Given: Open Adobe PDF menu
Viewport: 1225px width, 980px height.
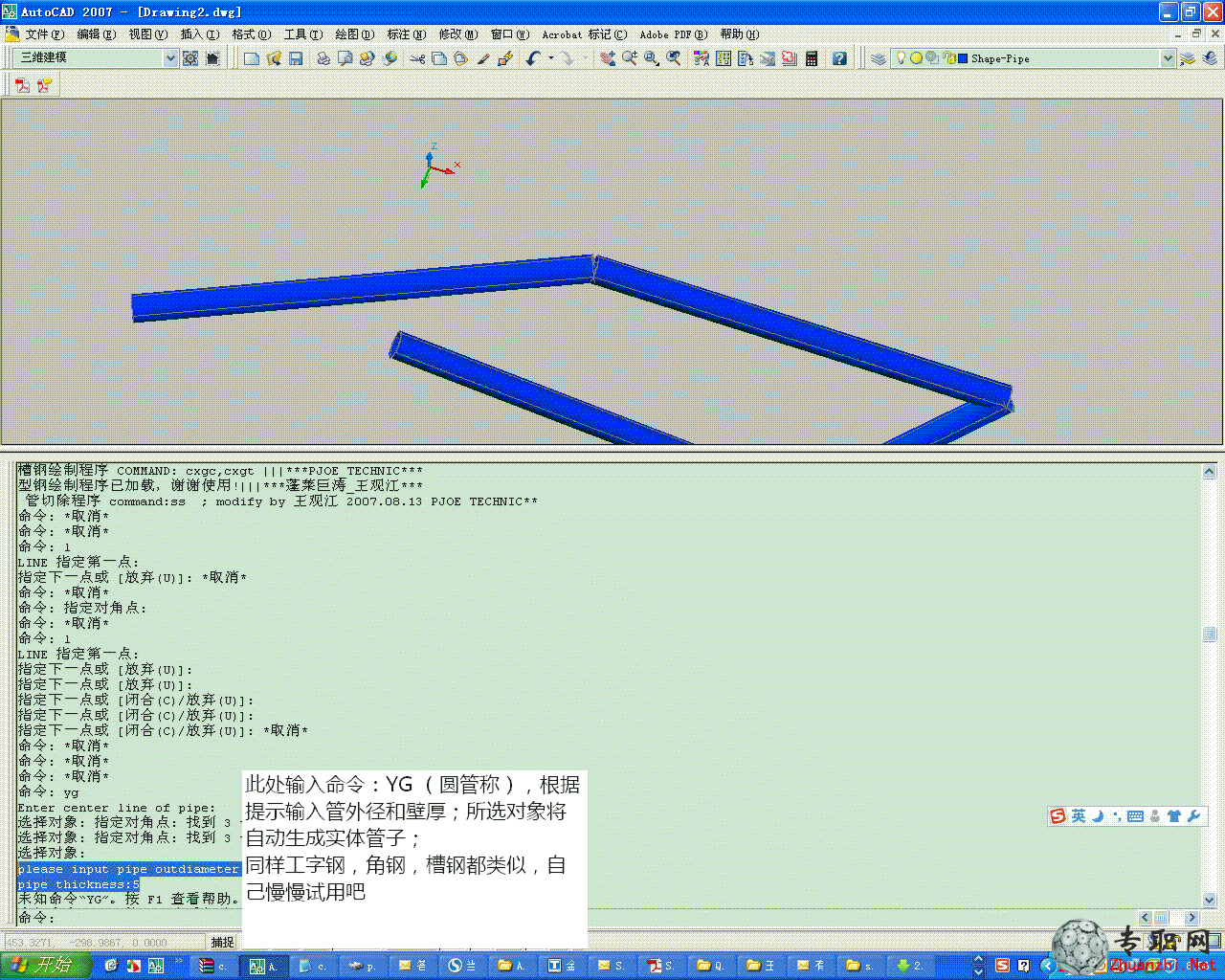Looking at the screenshot, I should [x=673, y=34].
